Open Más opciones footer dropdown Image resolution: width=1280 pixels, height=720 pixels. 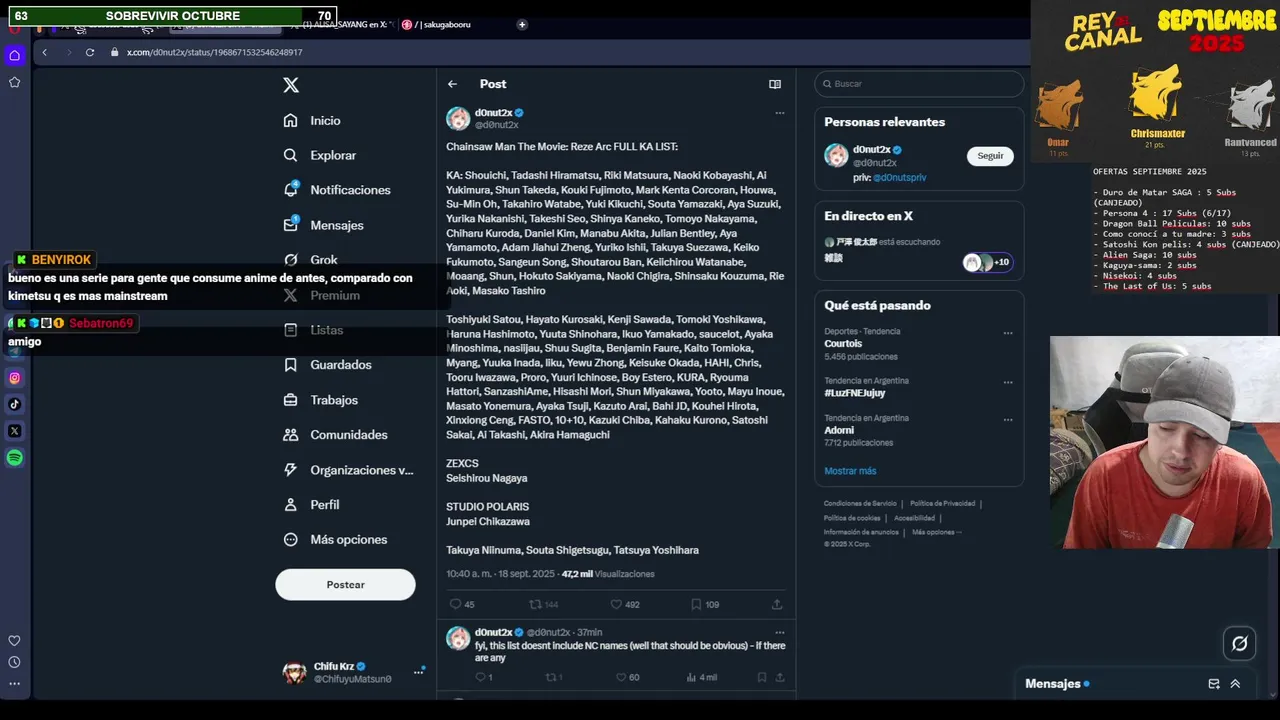936,532
